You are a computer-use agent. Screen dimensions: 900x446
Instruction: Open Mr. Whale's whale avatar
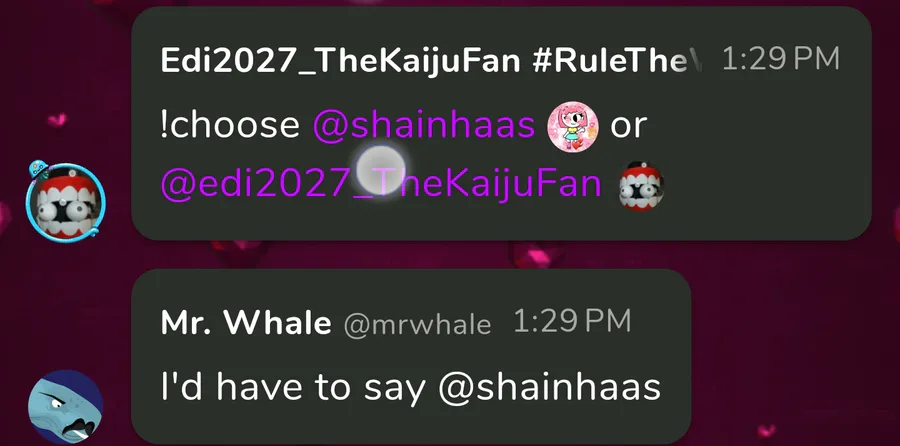[x=65, y=407]
